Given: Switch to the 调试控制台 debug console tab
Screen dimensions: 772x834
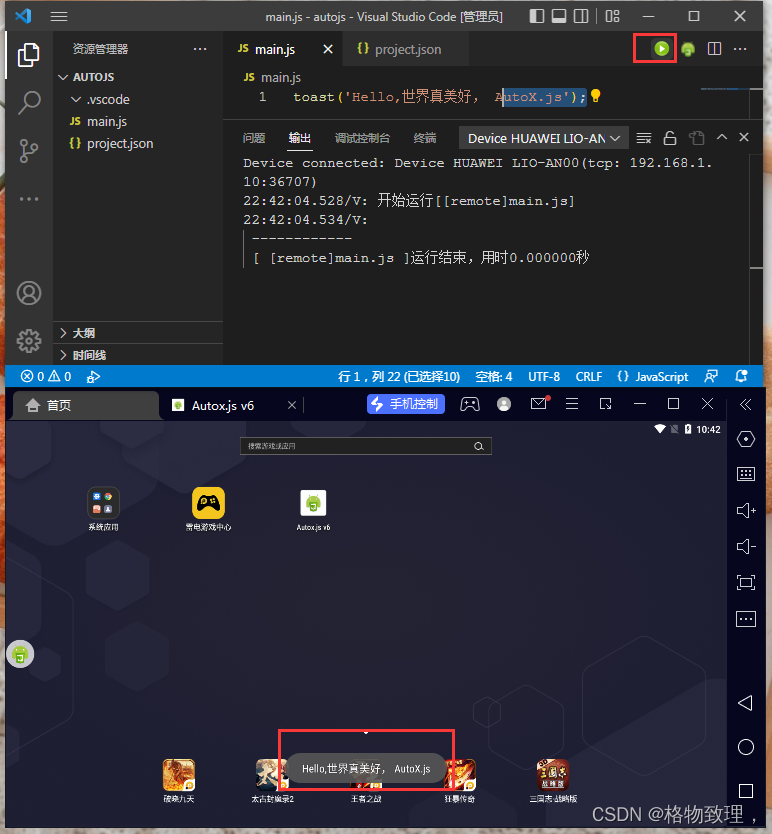Looking at the screenshot, I should click(x=362, y=138).
